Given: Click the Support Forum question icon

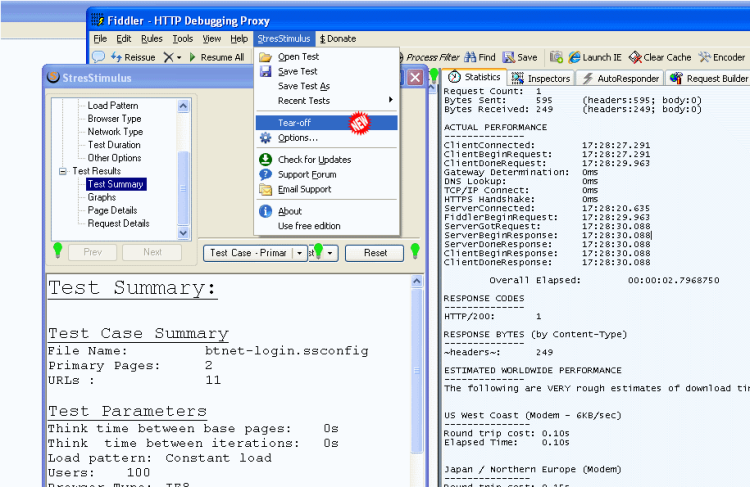Looking at the screenshot, I should pyautogui.click(x=265, y=175).
